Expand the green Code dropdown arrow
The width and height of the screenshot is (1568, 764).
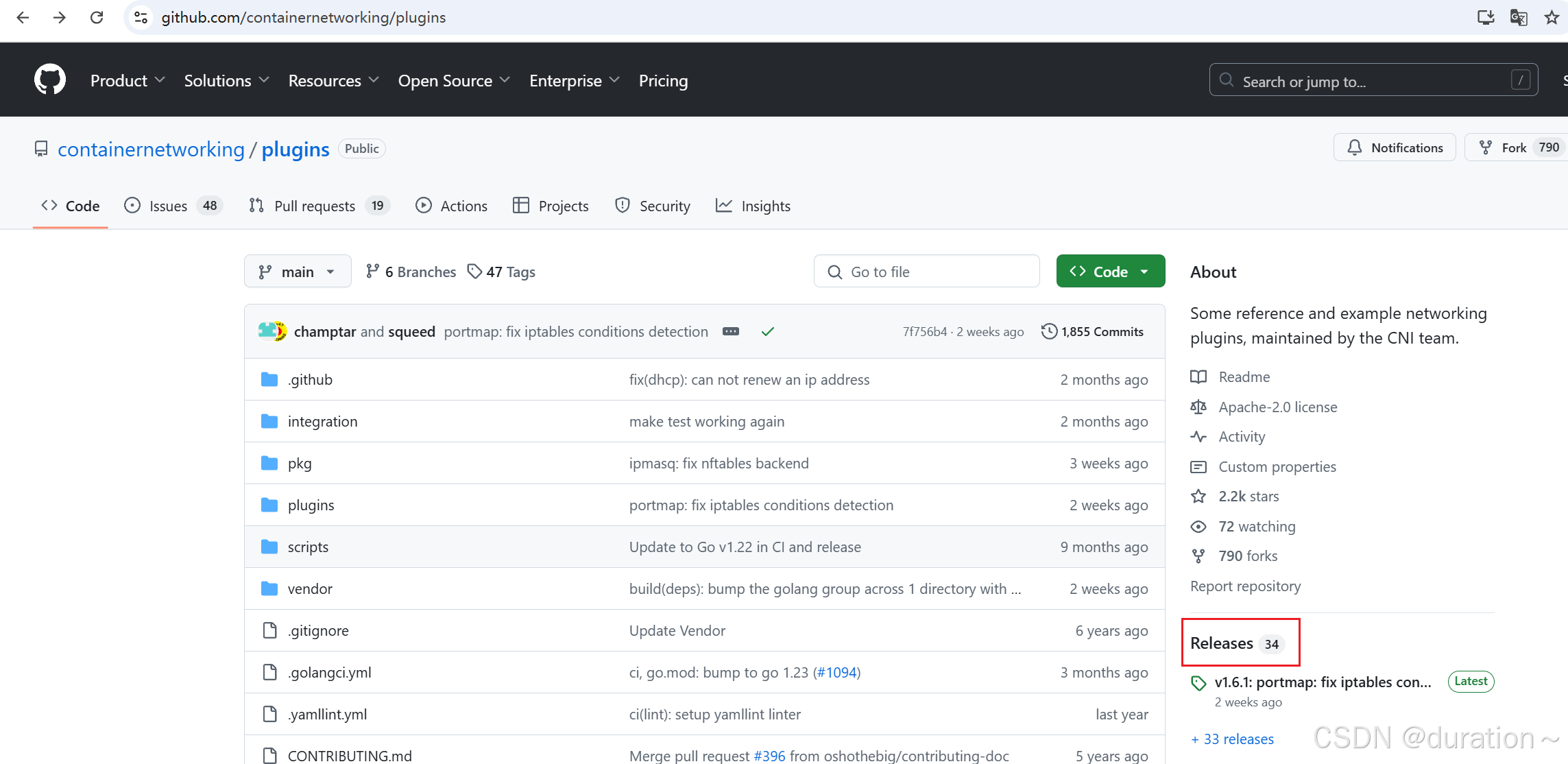pos(1143,271)
